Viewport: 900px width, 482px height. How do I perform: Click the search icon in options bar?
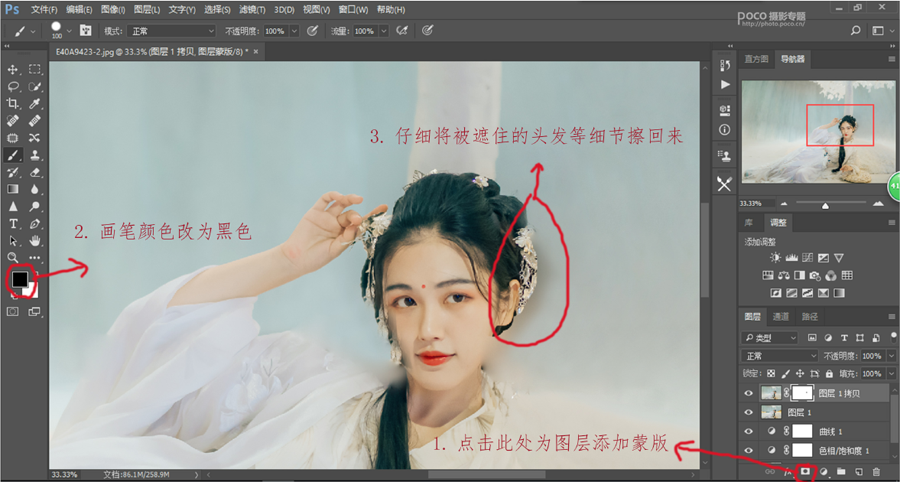pos(855,30)
